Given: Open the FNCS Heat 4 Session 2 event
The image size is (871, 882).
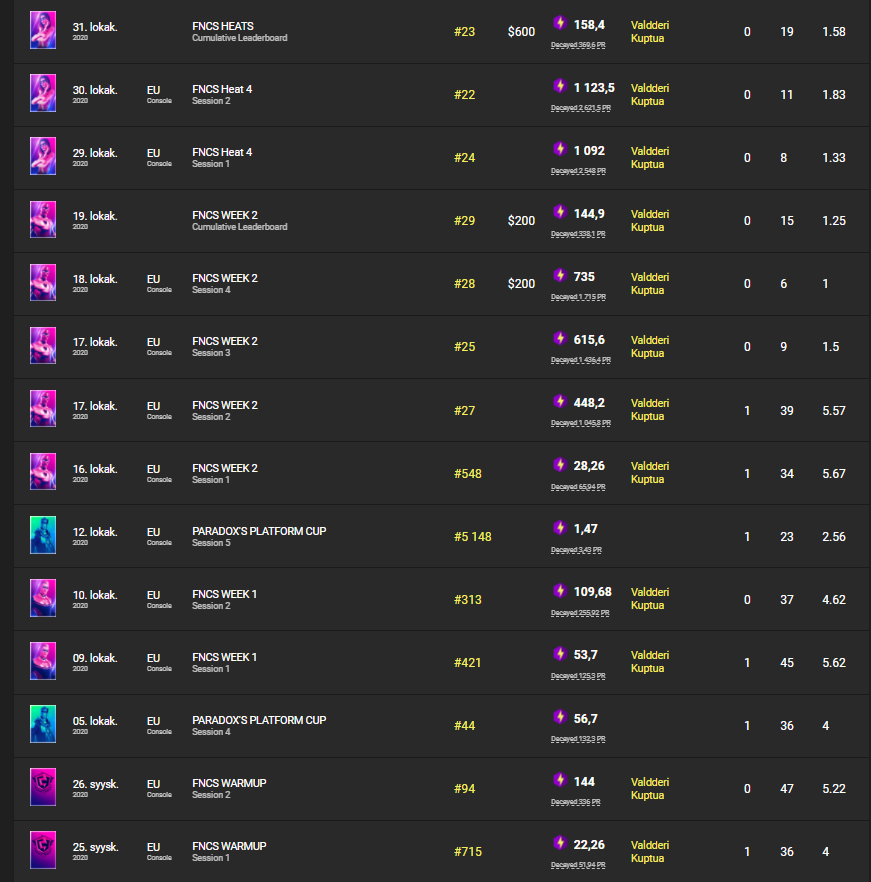Looking at the screenshot, I should (222, 94).
